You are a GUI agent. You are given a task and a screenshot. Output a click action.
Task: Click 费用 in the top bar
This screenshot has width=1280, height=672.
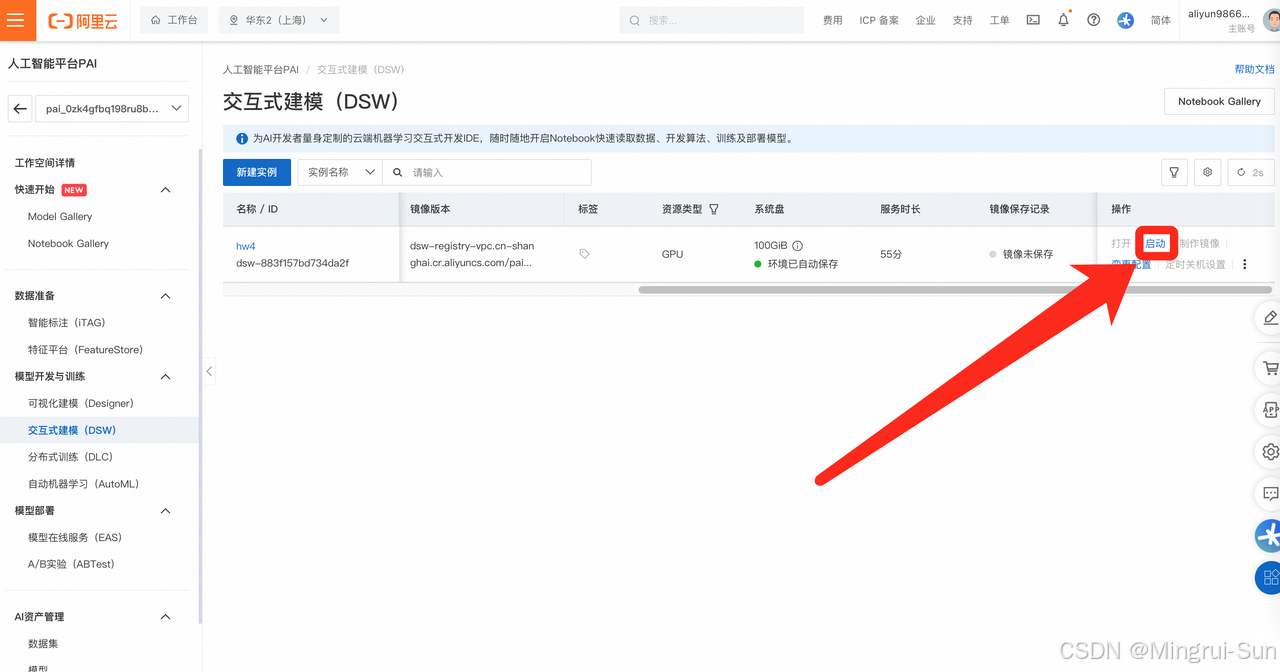tap(832, 20)
